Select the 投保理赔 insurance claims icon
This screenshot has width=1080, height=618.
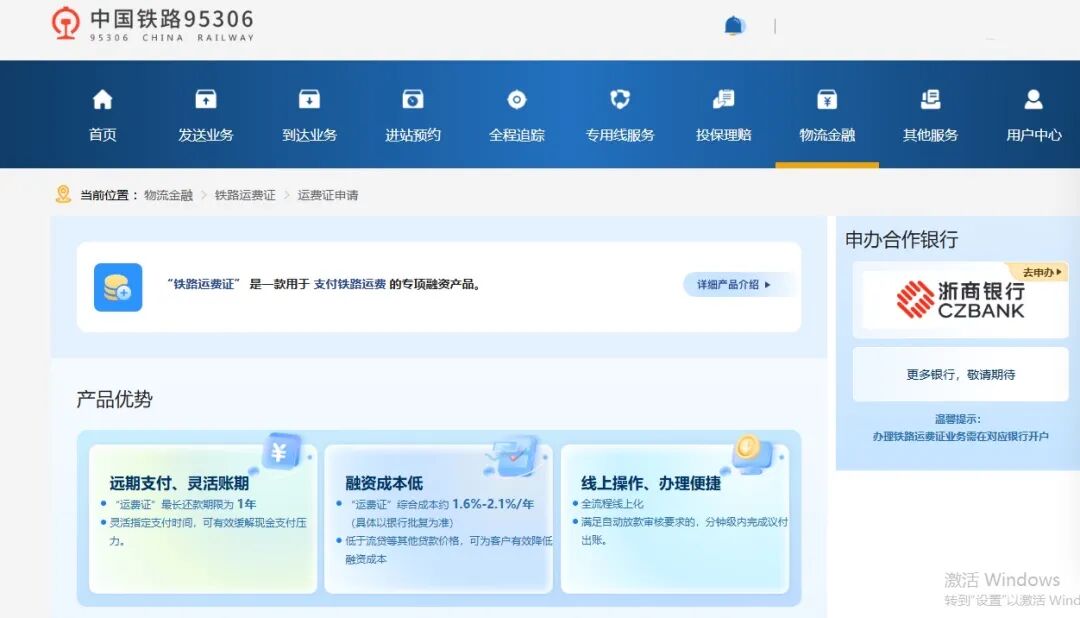click(x=723, y=100)
